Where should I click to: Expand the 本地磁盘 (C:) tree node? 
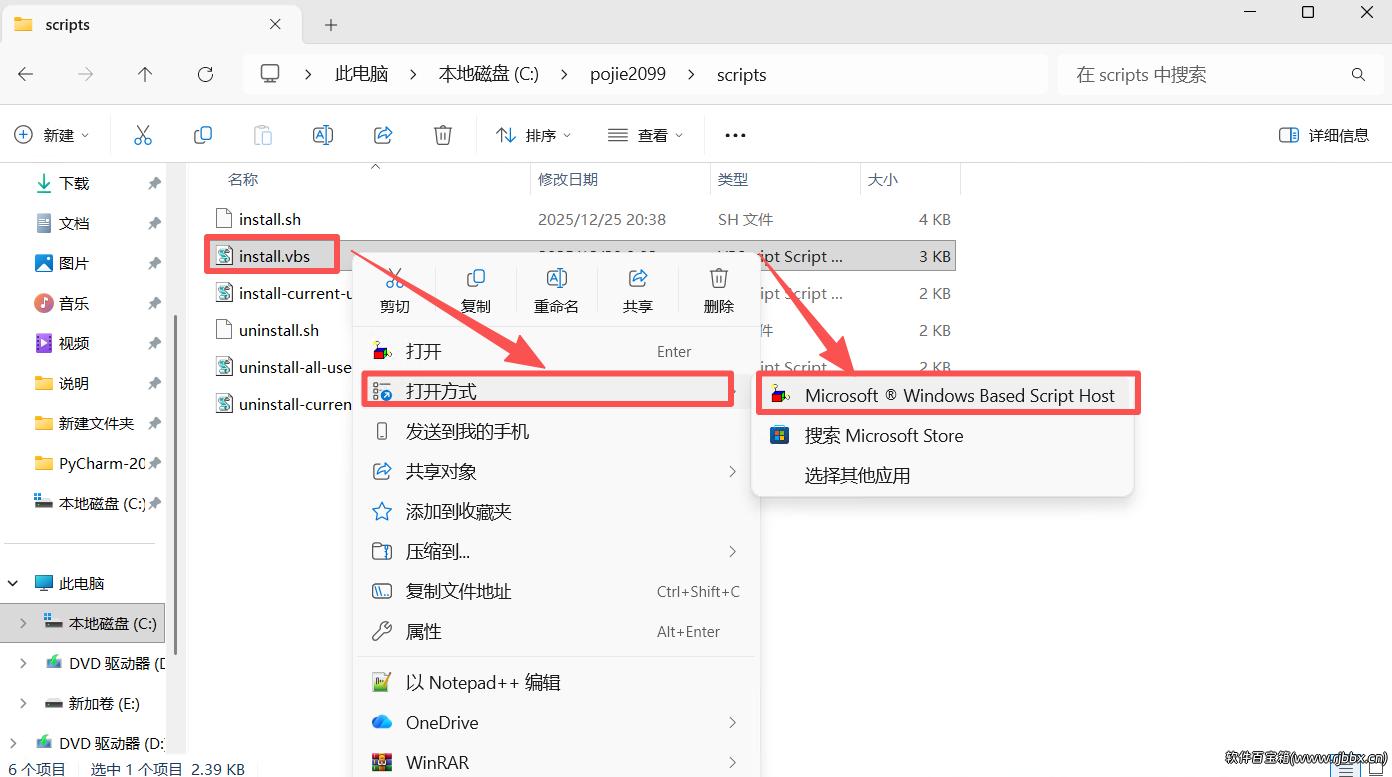pos(24,623)
